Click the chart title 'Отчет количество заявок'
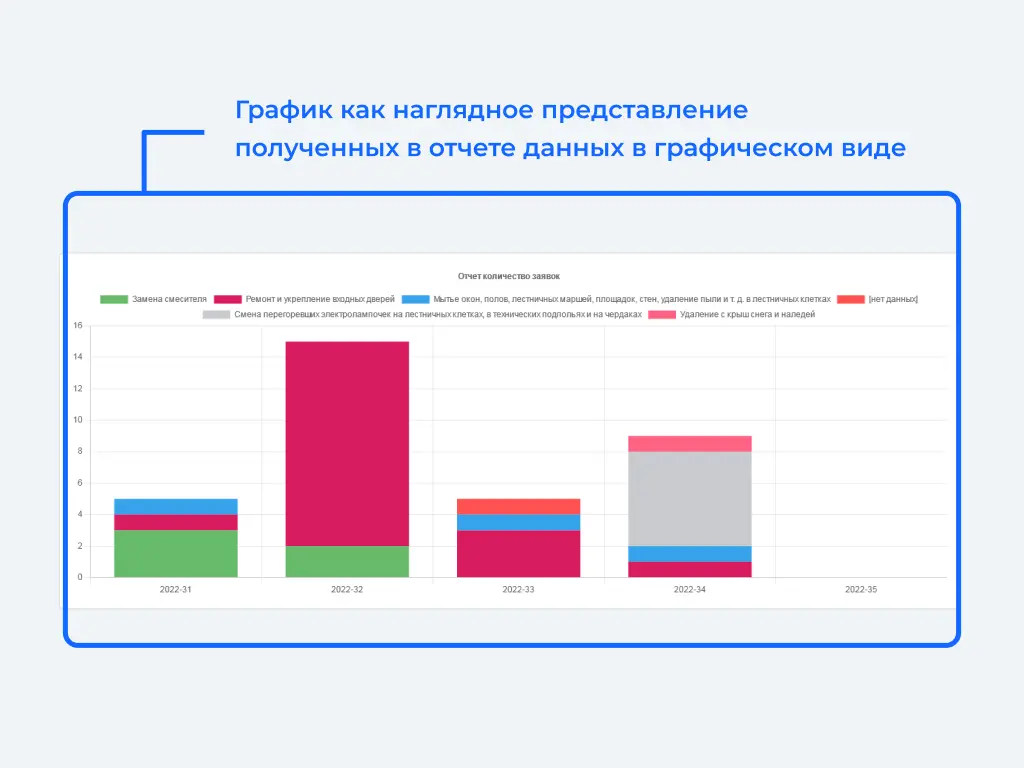The width and height of the screenshot is (1024, 768). pos(509,276)
